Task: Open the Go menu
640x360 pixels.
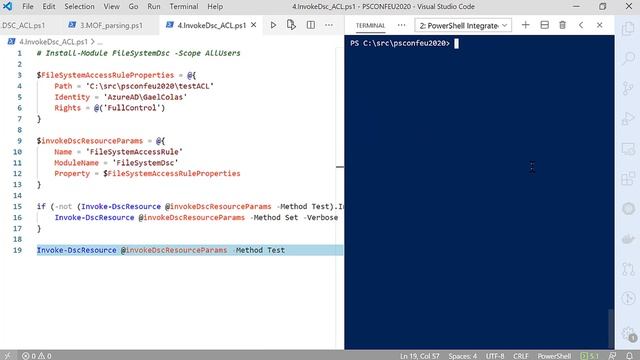Action: pyautogui.click(x=133, y=7)
